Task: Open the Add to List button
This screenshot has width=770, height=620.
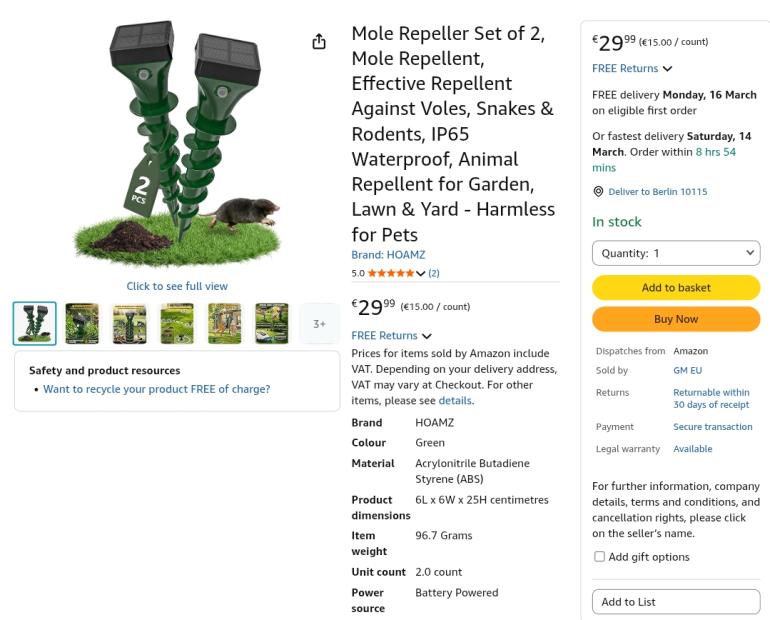Action: click(676, 602)
